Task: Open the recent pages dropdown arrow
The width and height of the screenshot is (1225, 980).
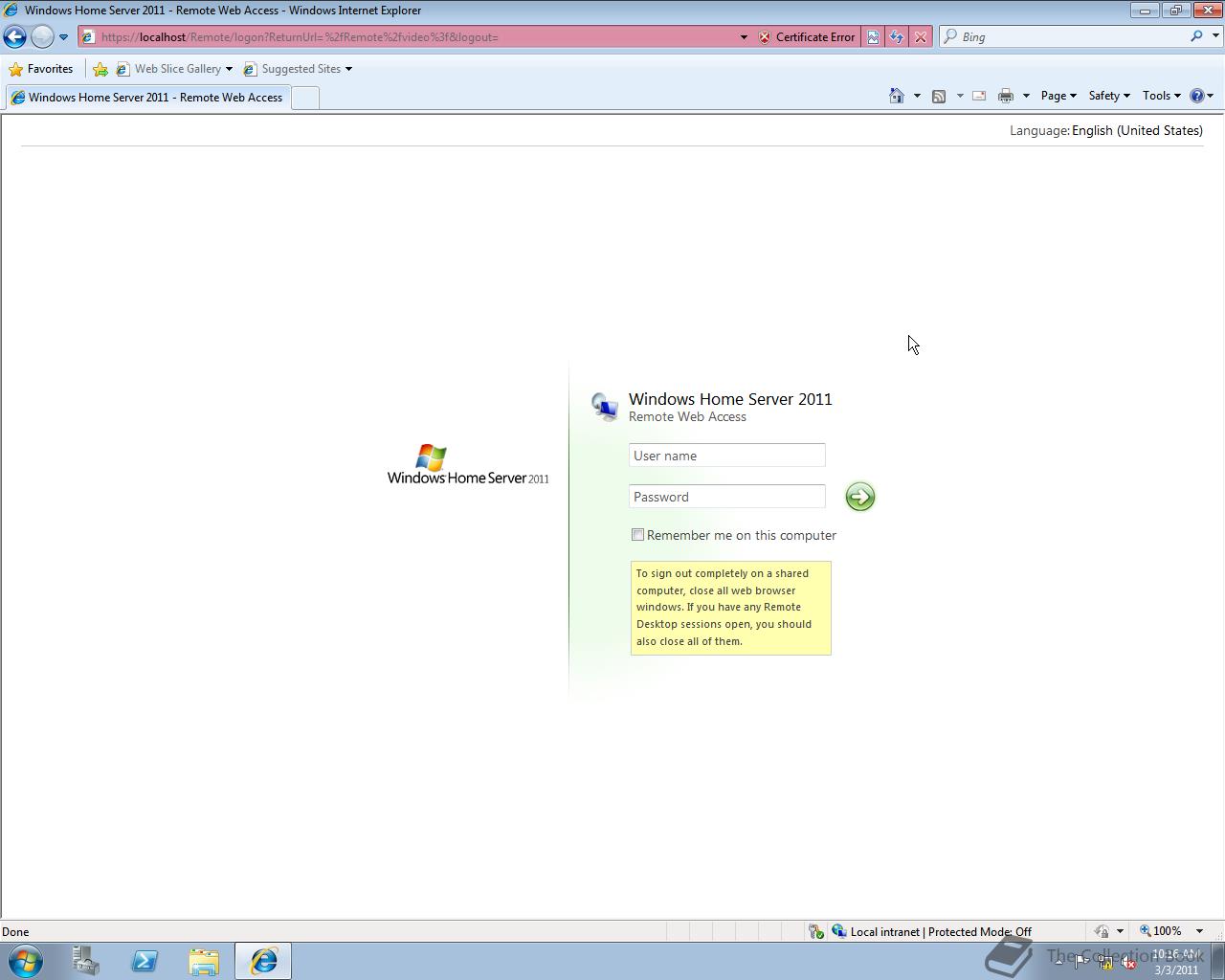Action: (63, 37)
